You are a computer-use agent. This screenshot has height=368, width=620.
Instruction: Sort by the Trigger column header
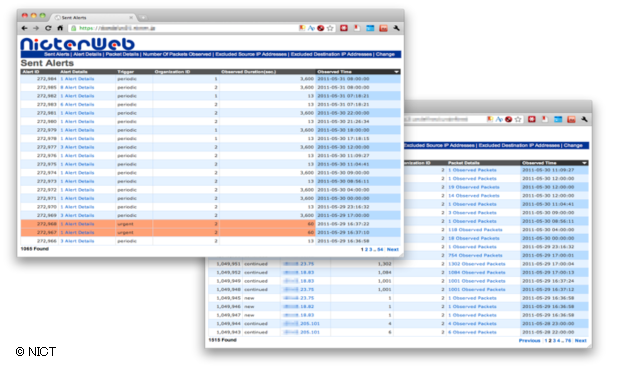125,72
